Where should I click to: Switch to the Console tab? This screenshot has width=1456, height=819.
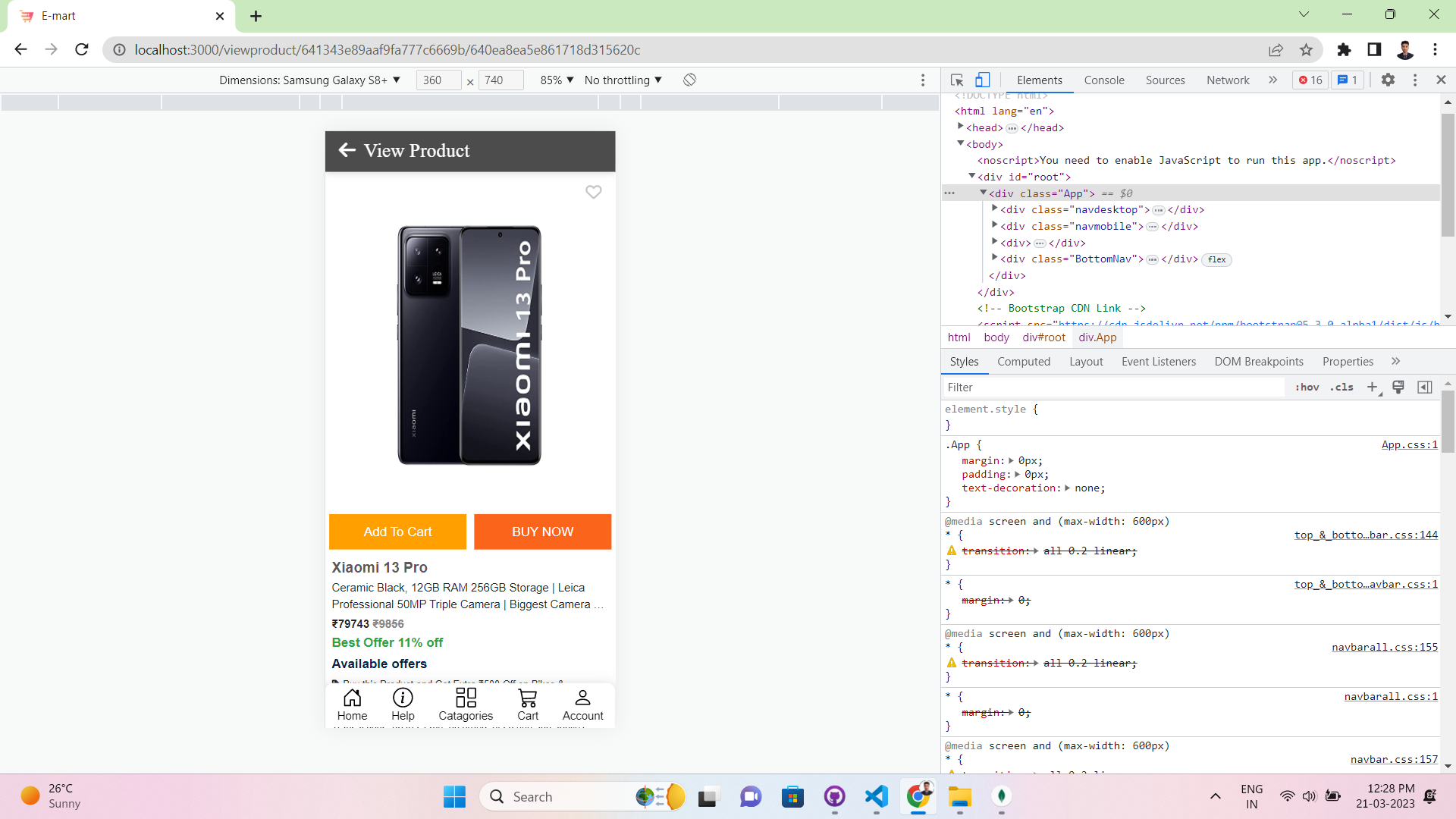click(1103, 80)
